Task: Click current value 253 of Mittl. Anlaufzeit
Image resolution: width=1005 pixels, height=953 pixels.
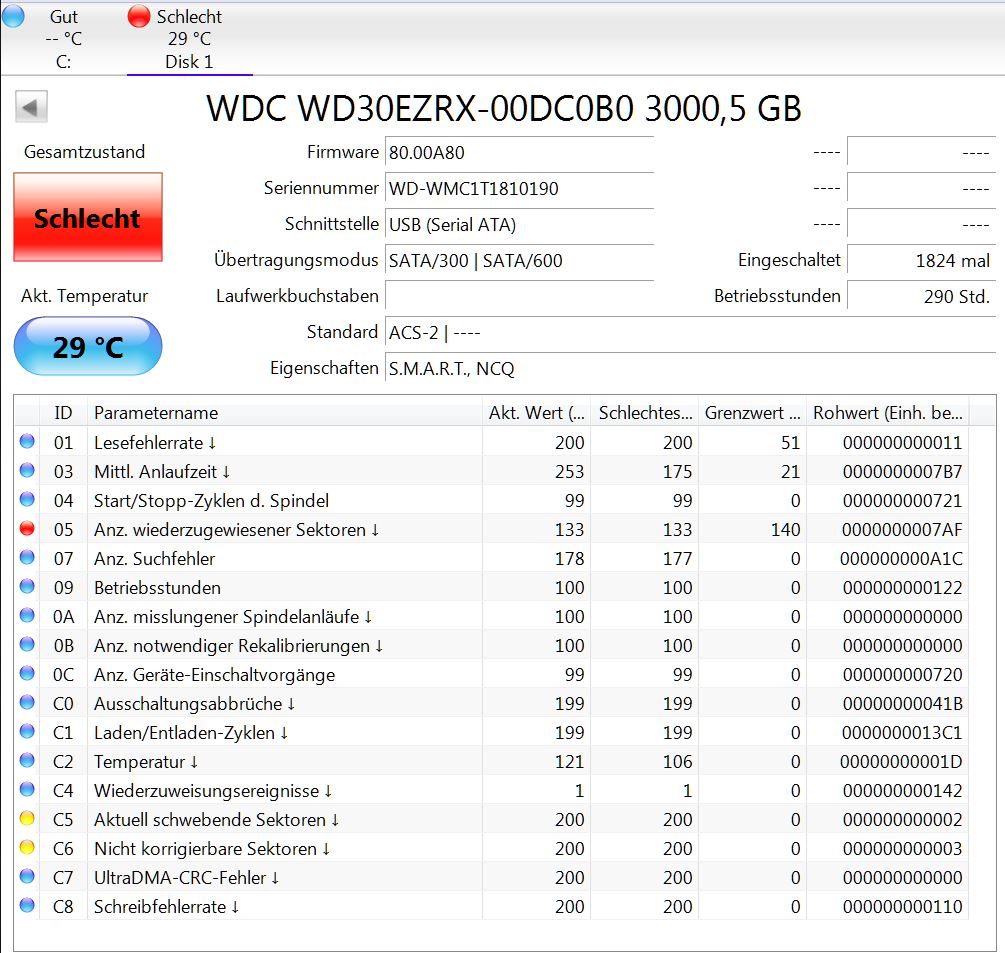Action: tap(569, 472)
